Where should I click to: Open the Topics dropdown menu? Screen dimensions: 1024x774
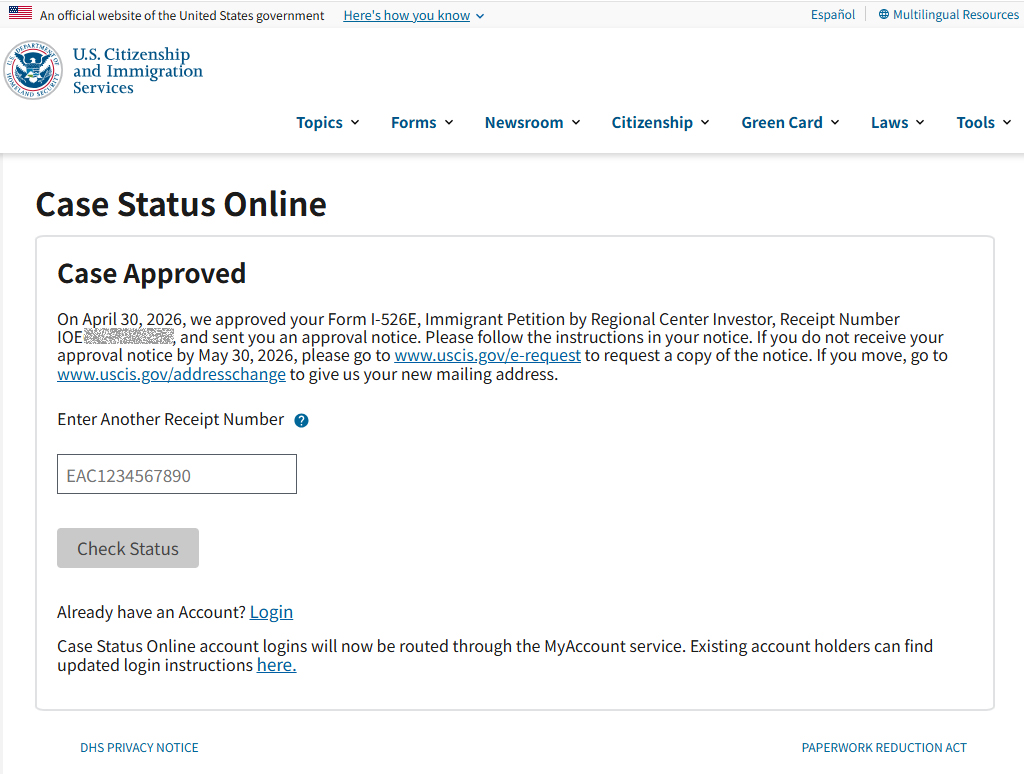(x=328, y=123)
